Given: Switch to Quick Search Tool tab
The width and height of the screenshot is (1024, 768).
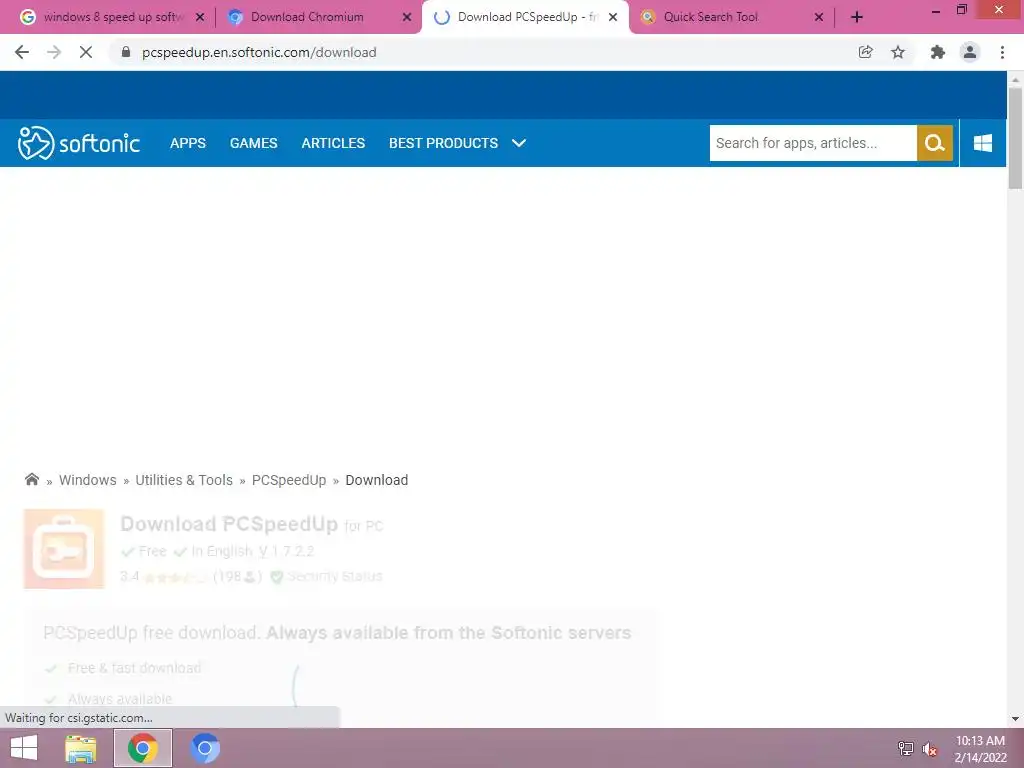Looking at the screenshot, I should click(731, 17).
